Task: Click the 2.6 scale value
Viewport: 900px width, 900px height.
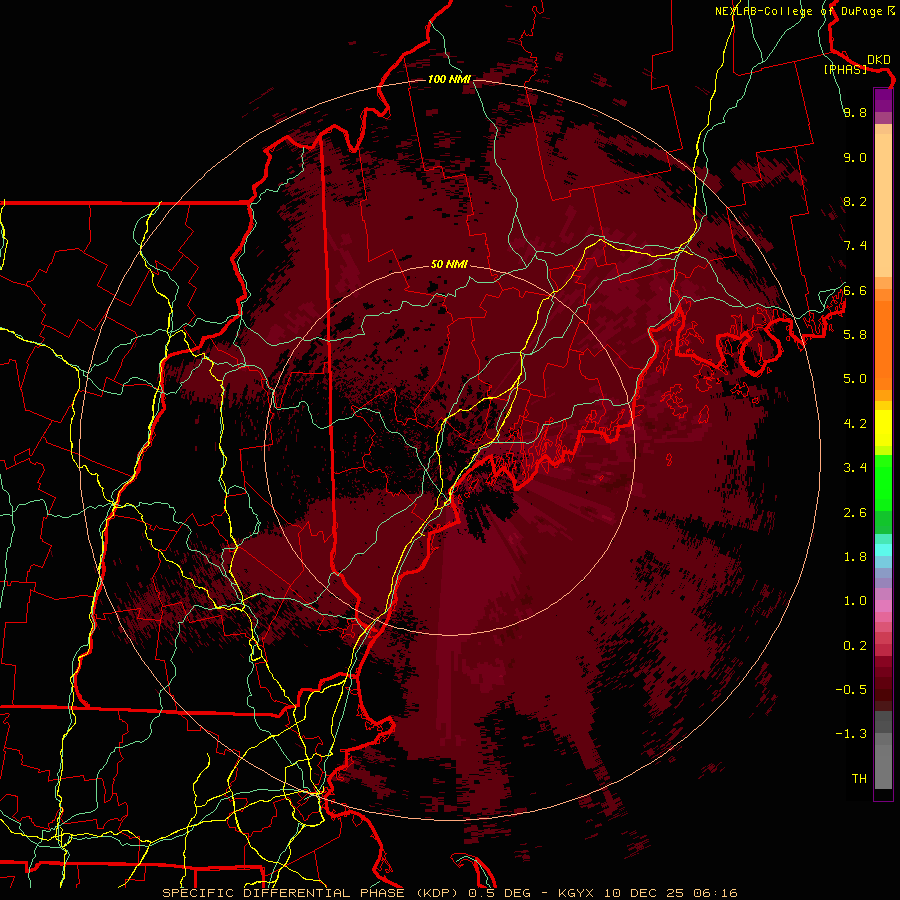Action: point(855,513)
